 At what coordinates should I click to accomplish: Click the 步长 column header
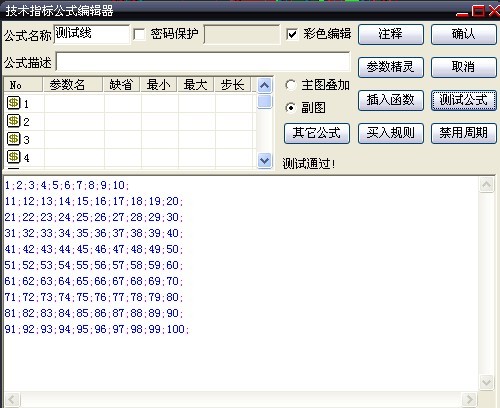[232, 85]
